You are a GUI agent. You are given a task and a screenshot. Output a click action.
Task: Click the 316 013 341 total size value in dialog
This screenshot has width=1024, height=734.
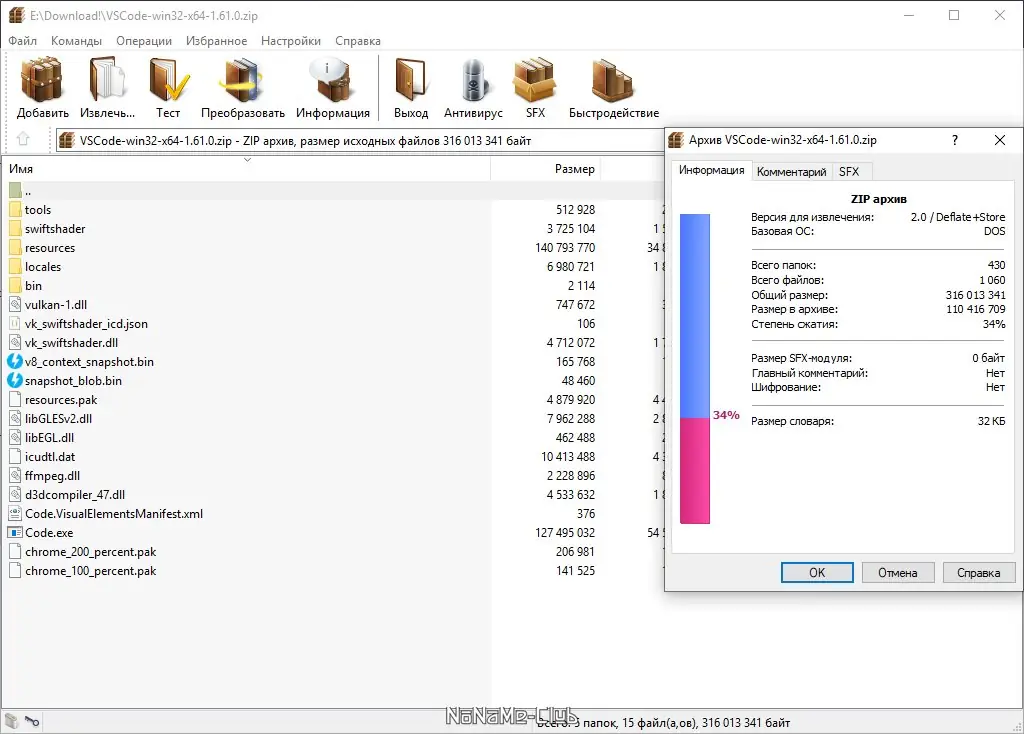[x=976, y=295]
